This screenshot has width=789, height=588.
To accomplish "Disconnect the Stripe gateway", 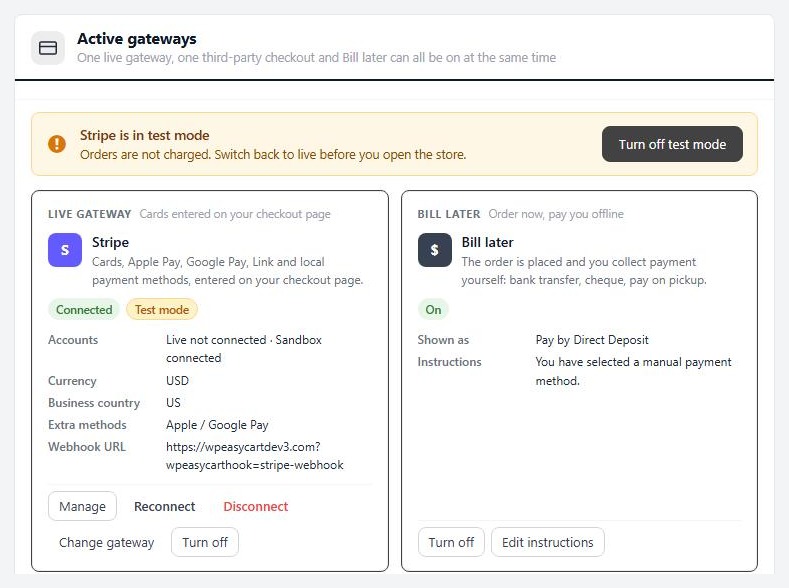I will tap(256, 507).
